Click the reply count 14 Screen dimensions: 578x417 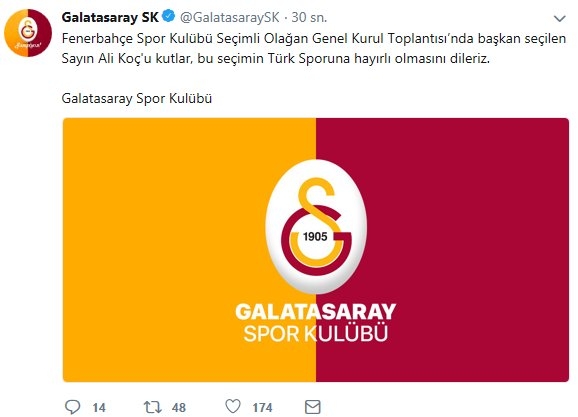coord(99,407)
